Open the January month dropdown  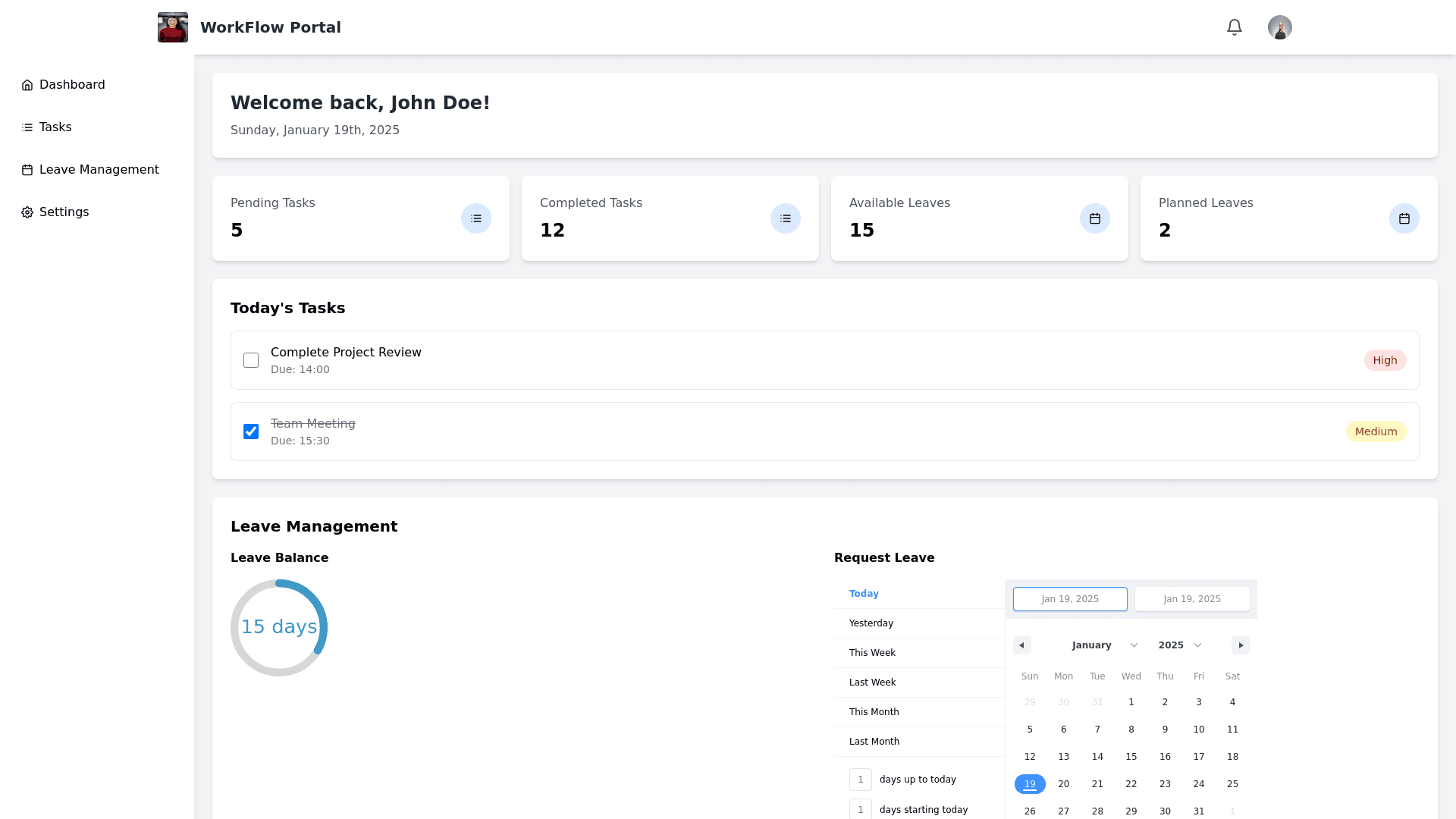pos(1104,645)
